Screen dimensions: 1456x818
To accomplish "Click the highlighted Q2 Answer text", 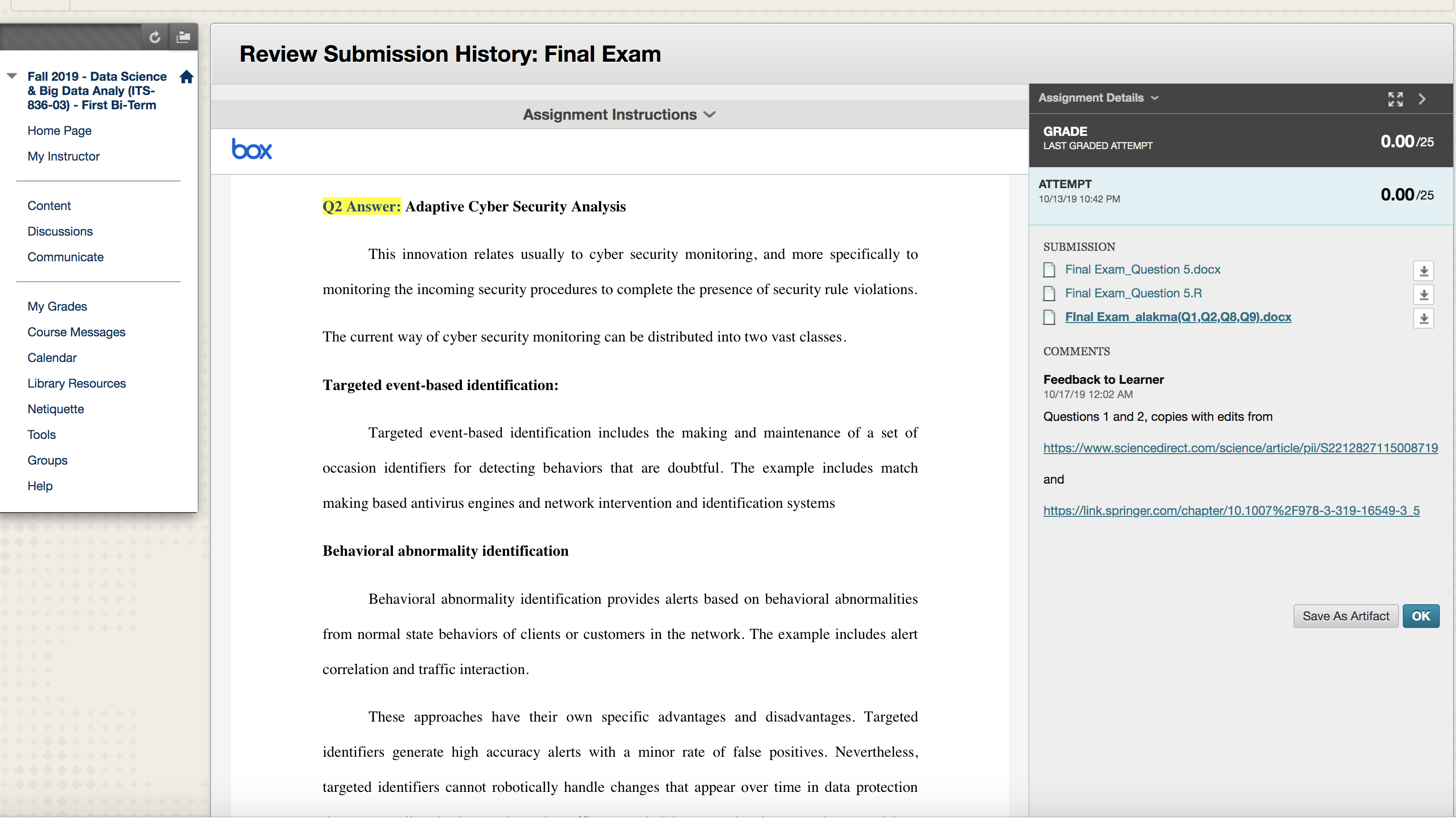I will [x=361, y=207].
